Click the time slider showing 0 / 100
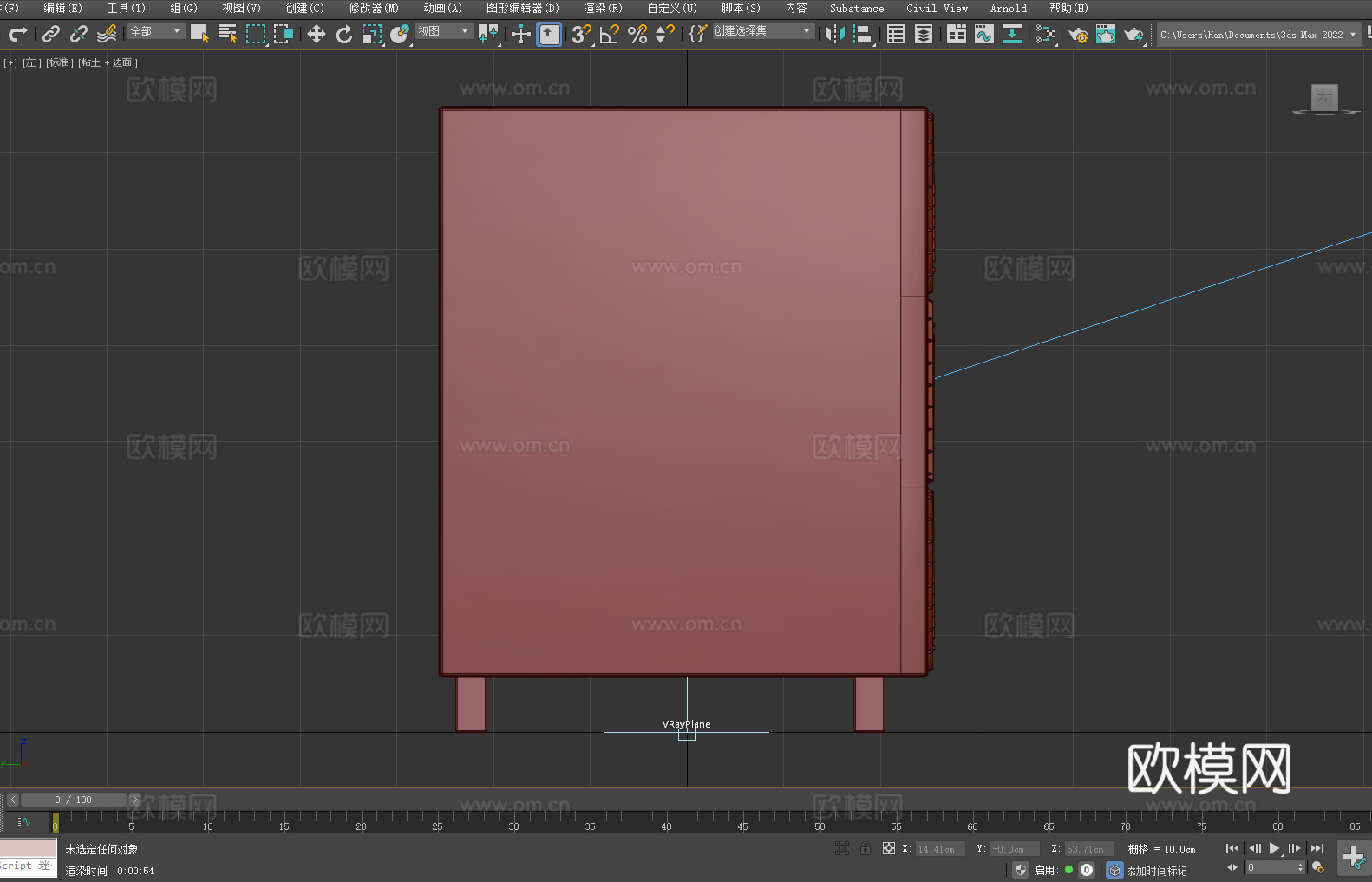Image resolution: width=1372 pixels, height=882 pixels. point(74,800)
